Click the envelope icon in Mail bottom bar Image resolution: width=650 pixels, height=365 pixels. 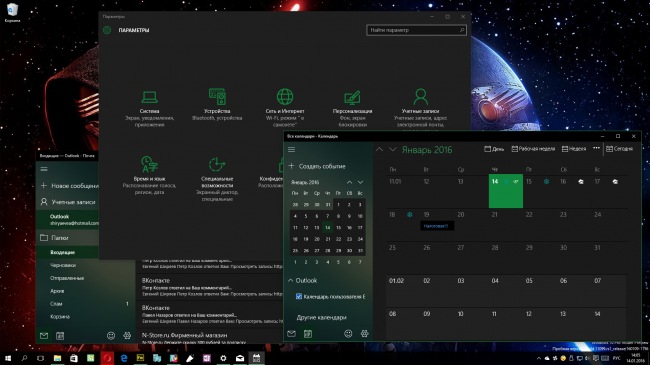[x=44, y=336]
